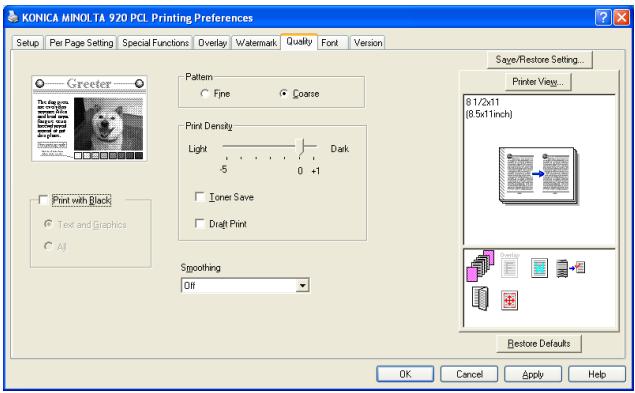Click the question mark help icon in title bar

(603, 17)
